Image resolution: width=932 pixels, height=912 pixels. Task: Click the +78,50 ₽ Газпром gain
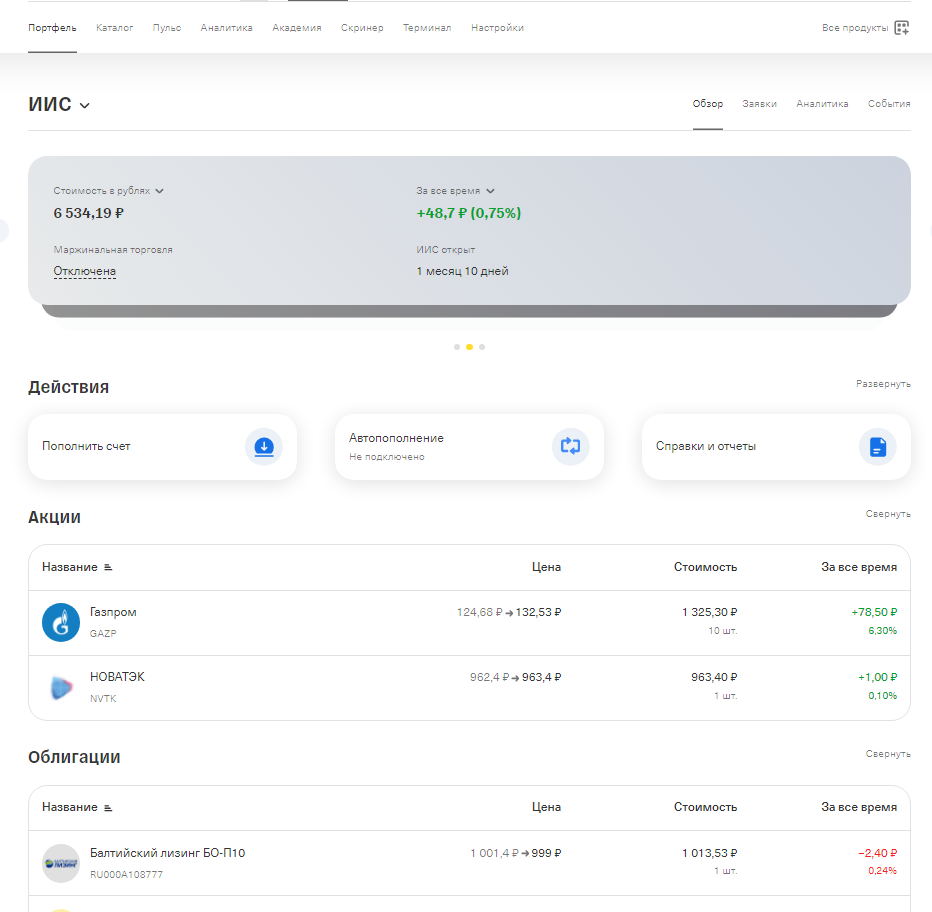[x=874, y=612]
